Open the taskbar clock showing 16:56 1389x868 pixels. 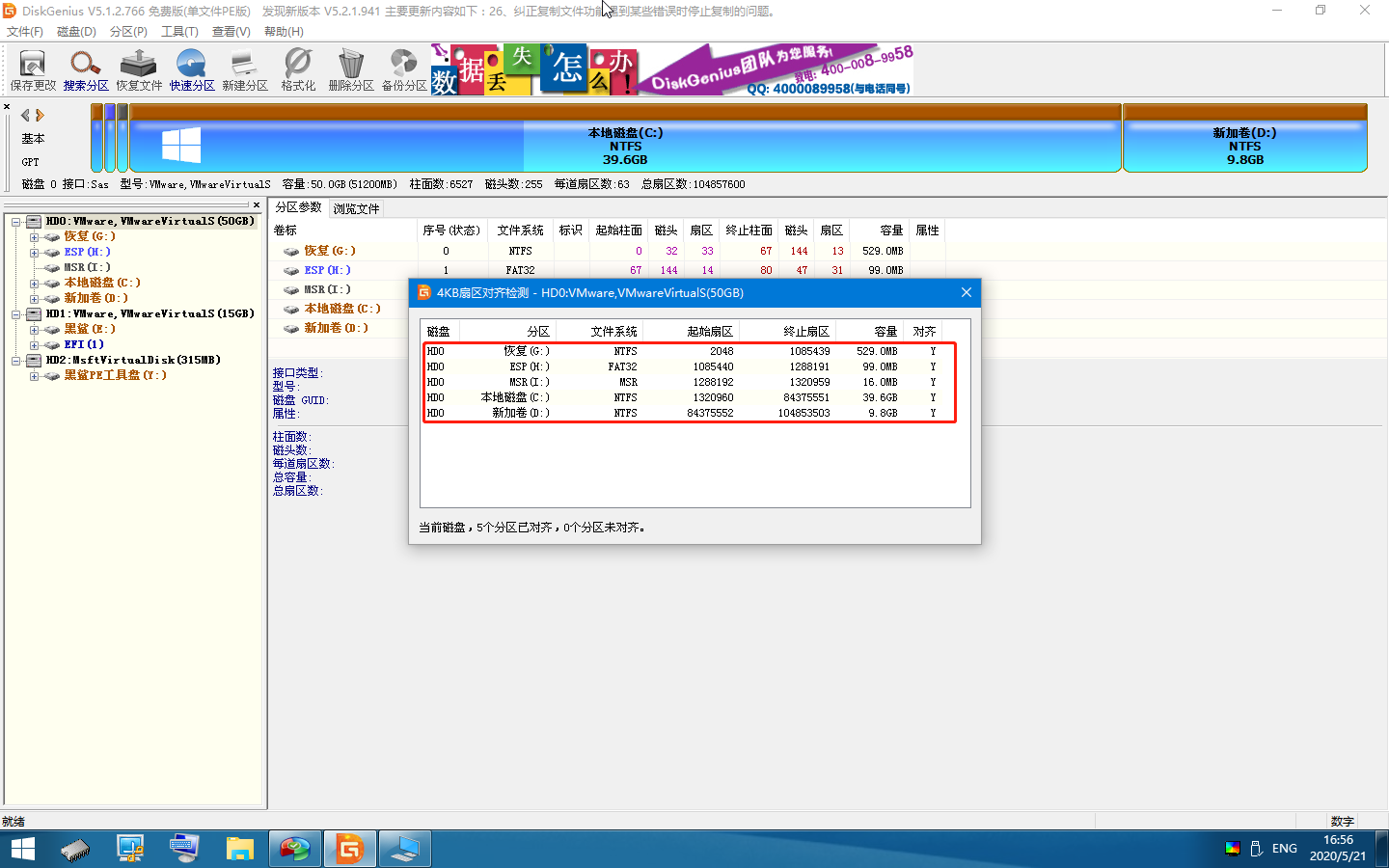tap(1338, 848)
